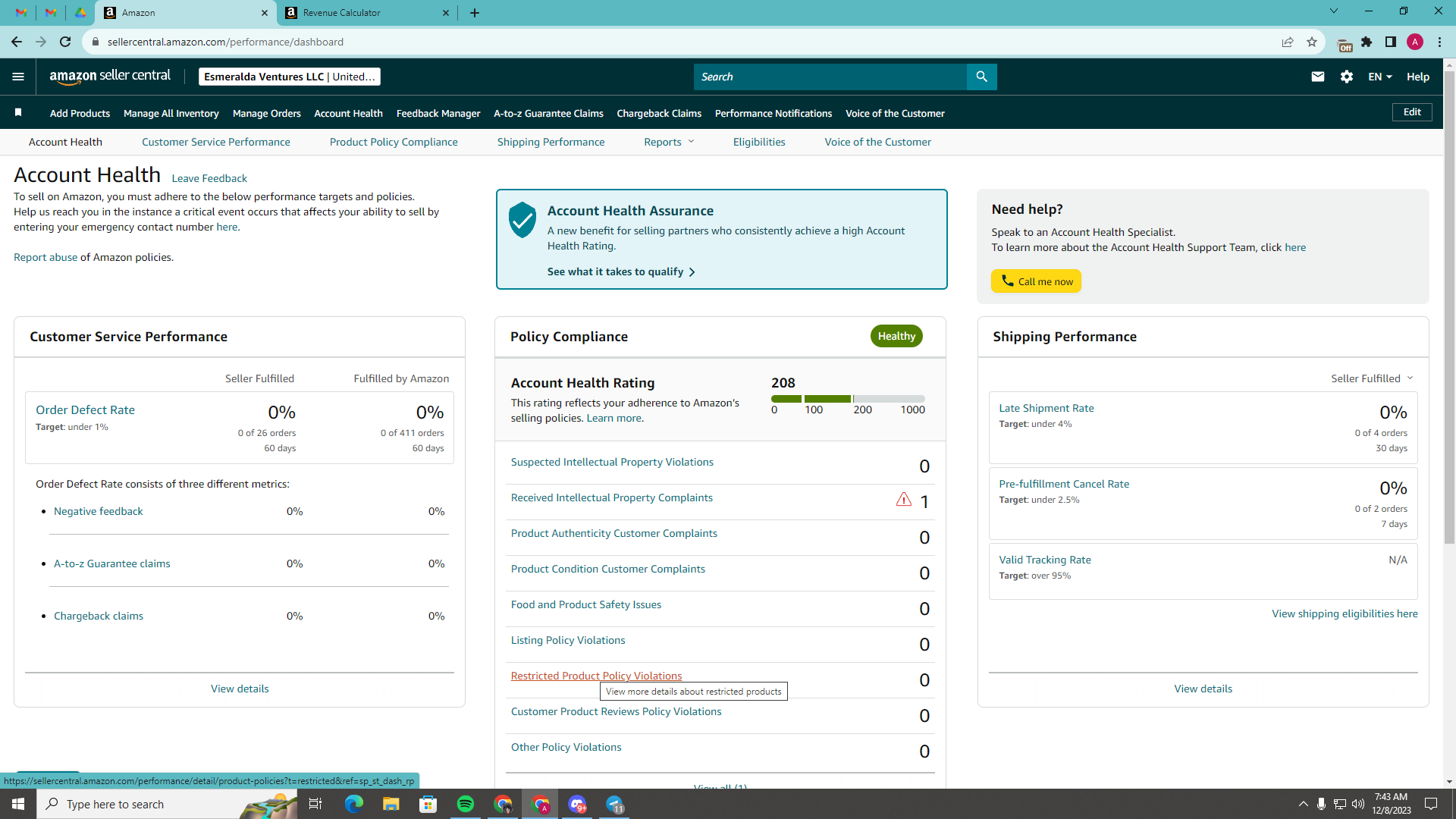Open Spotify from the taskbar
Screen dimensions: 1456x819
(x=466, y=804)
